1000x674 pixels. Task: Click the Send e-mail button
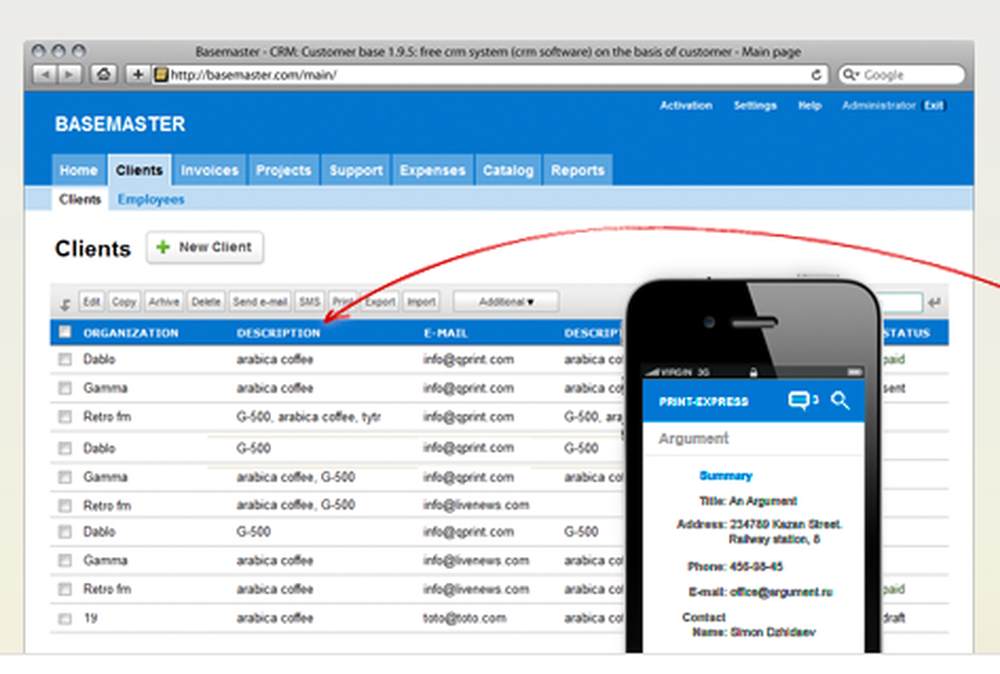pos(260,301)
